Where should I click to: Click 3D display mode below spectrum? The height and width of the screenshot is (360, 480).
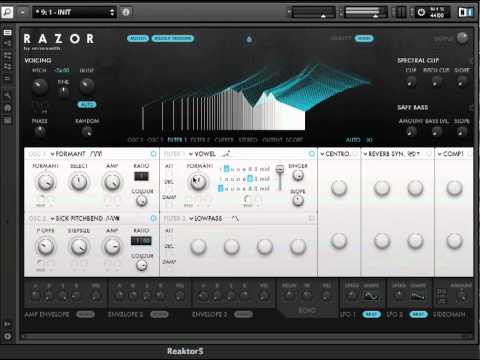tap(369, 140)
